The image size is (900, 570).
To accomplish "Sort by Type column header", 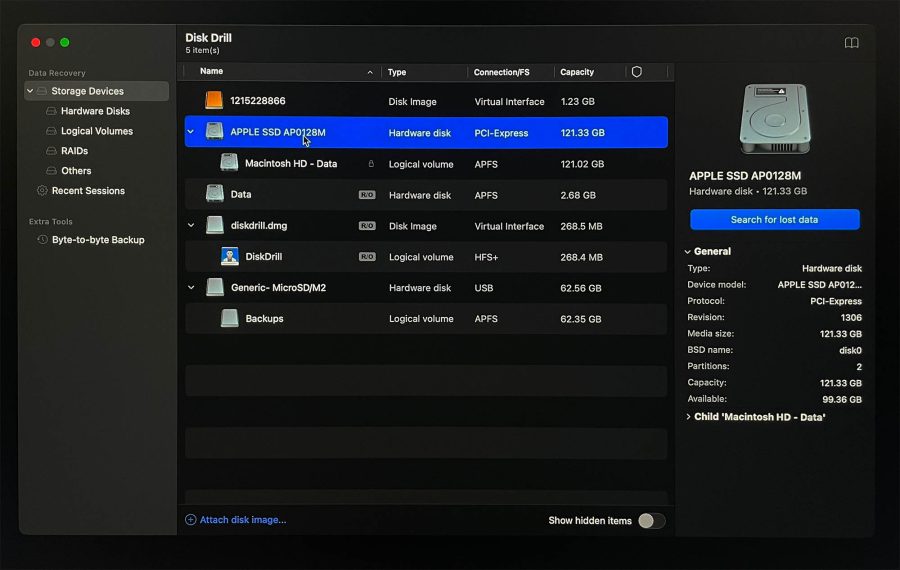I will click(x=397, y=72).
